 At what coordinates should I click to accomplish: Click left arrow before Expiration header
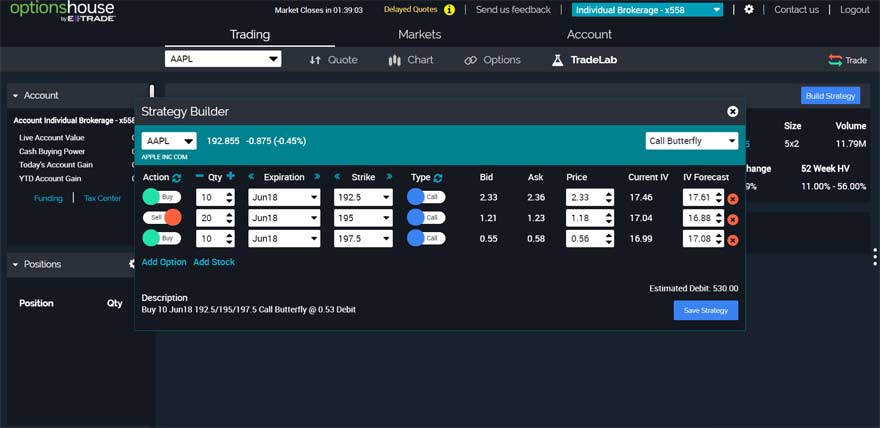pyautogui.click(x=251, y=177)
